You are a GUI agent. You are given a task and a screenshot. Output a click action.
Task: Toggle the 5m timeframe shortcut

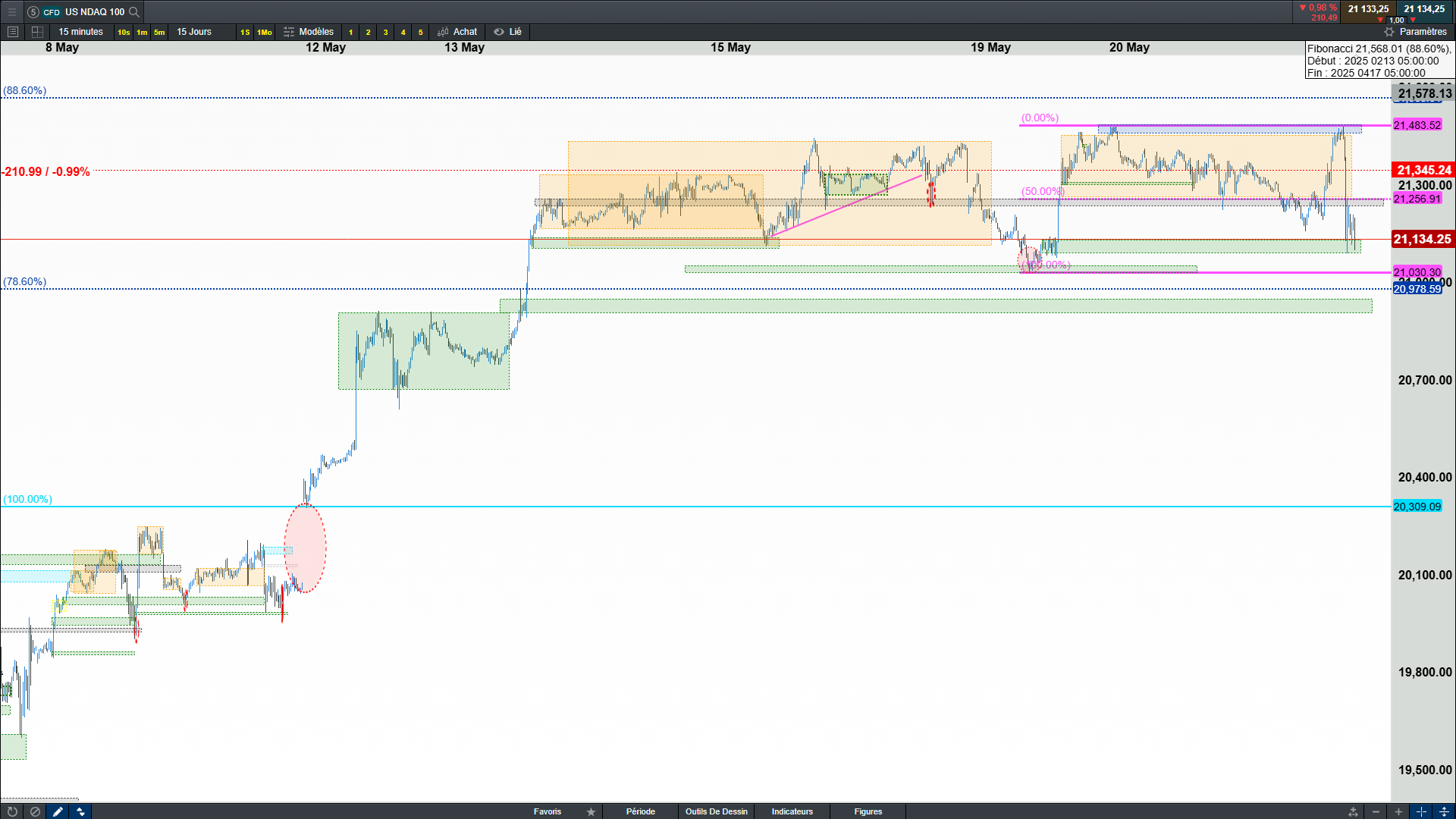coord(159,32)
